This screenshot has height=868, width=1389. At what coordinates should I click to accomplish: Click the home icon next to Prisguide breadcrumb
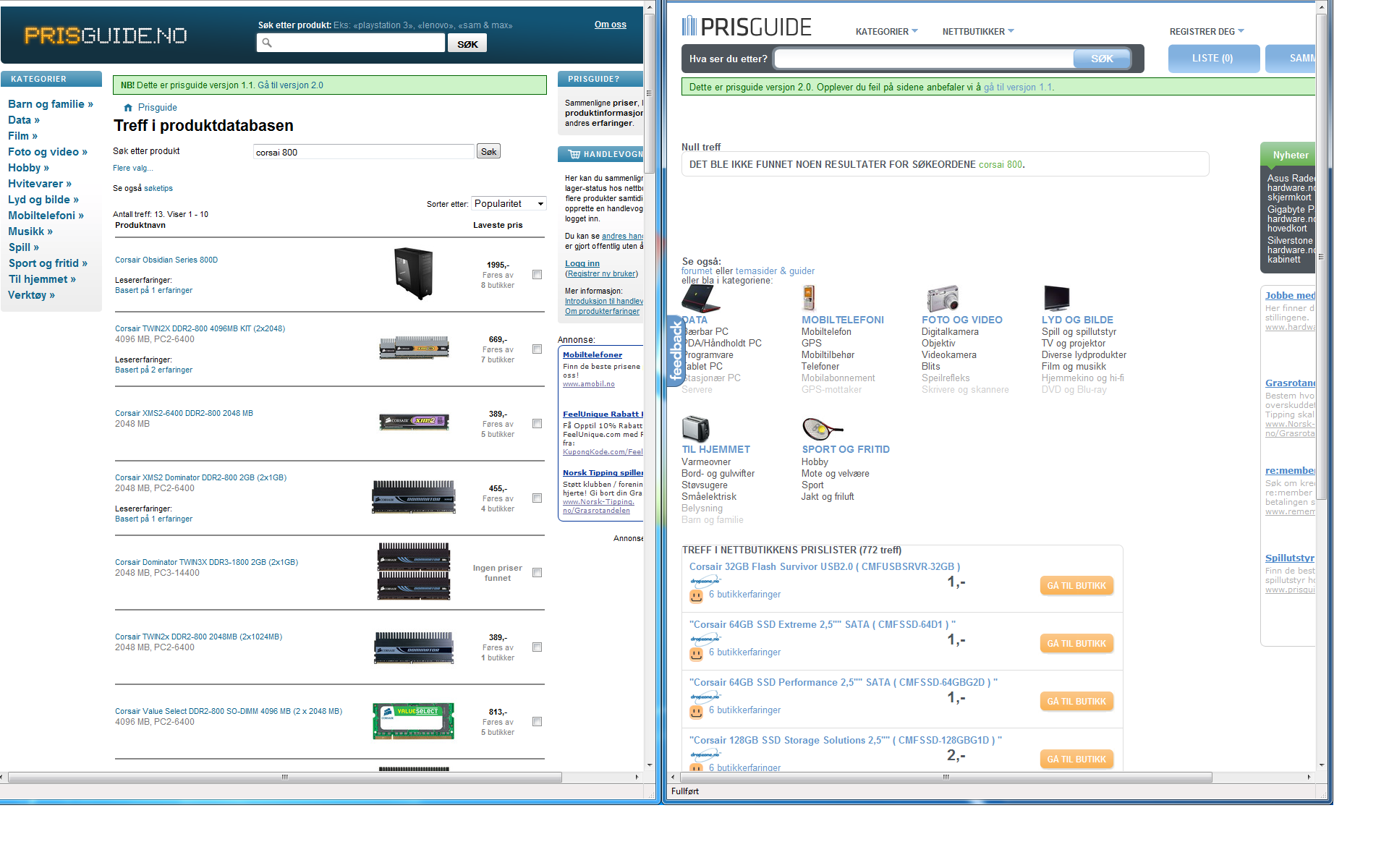click(128, 108)
